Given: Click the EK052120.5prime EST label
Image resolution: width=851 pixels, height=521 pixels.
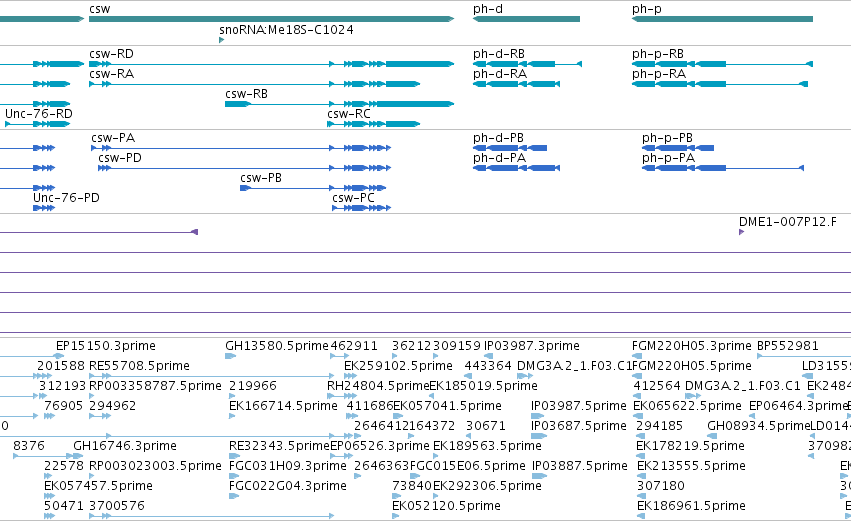Looking at the screenshot, I should pyautogui.click(x=446, y=506).
